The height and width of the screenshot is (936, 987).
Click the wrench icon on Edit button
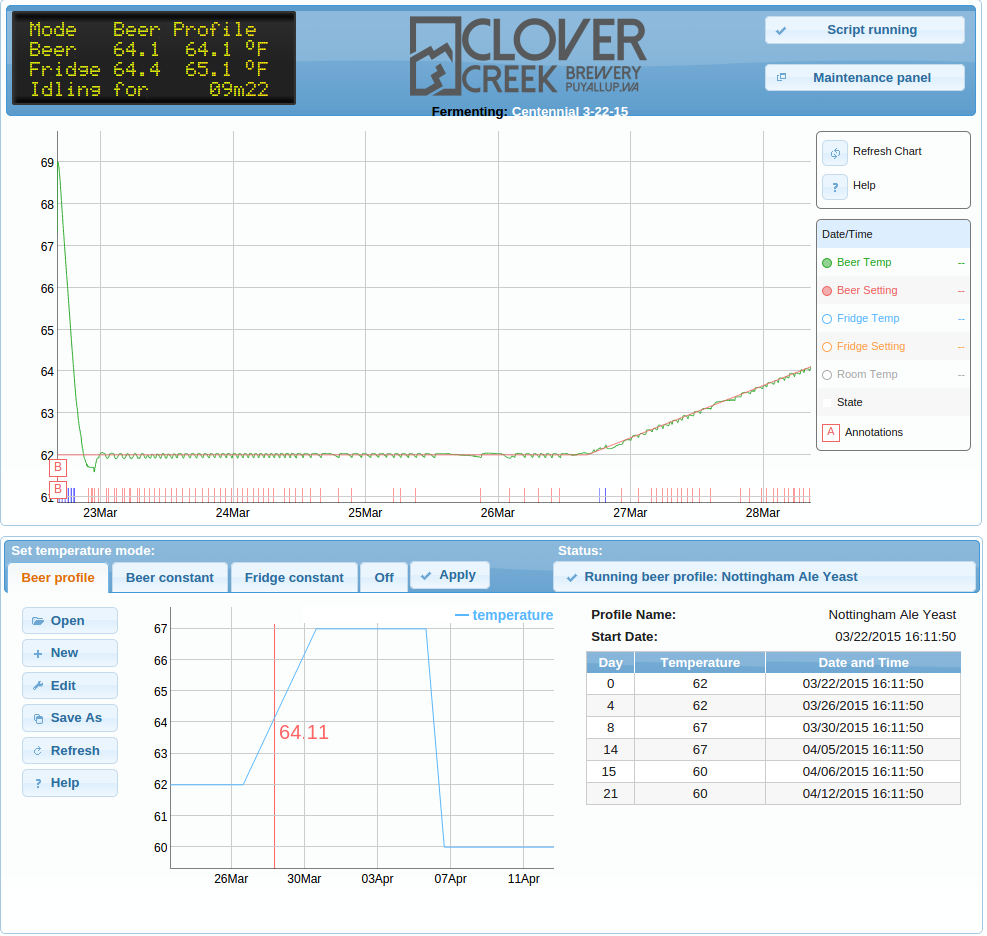[38, 685]
